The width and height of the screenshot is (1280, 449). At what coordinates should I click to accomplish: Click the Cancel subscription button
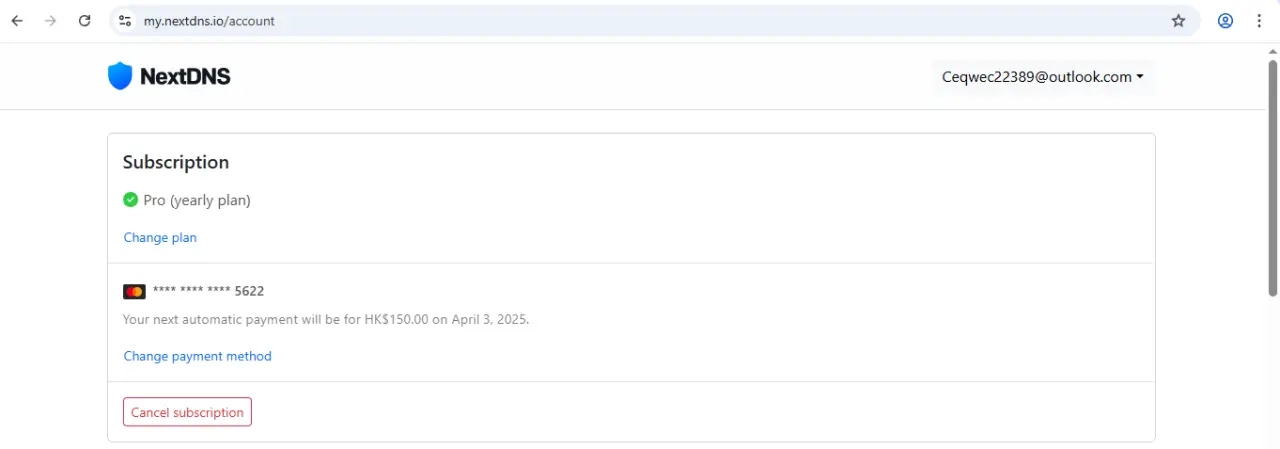click(187, 412)
